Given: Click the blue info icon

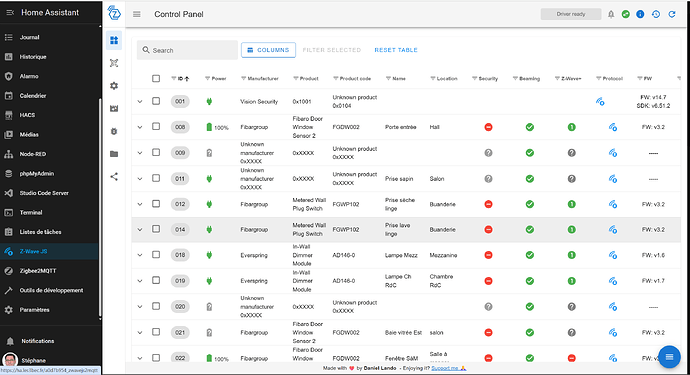Looking at the screenshot, I should [x=640, y=14].
